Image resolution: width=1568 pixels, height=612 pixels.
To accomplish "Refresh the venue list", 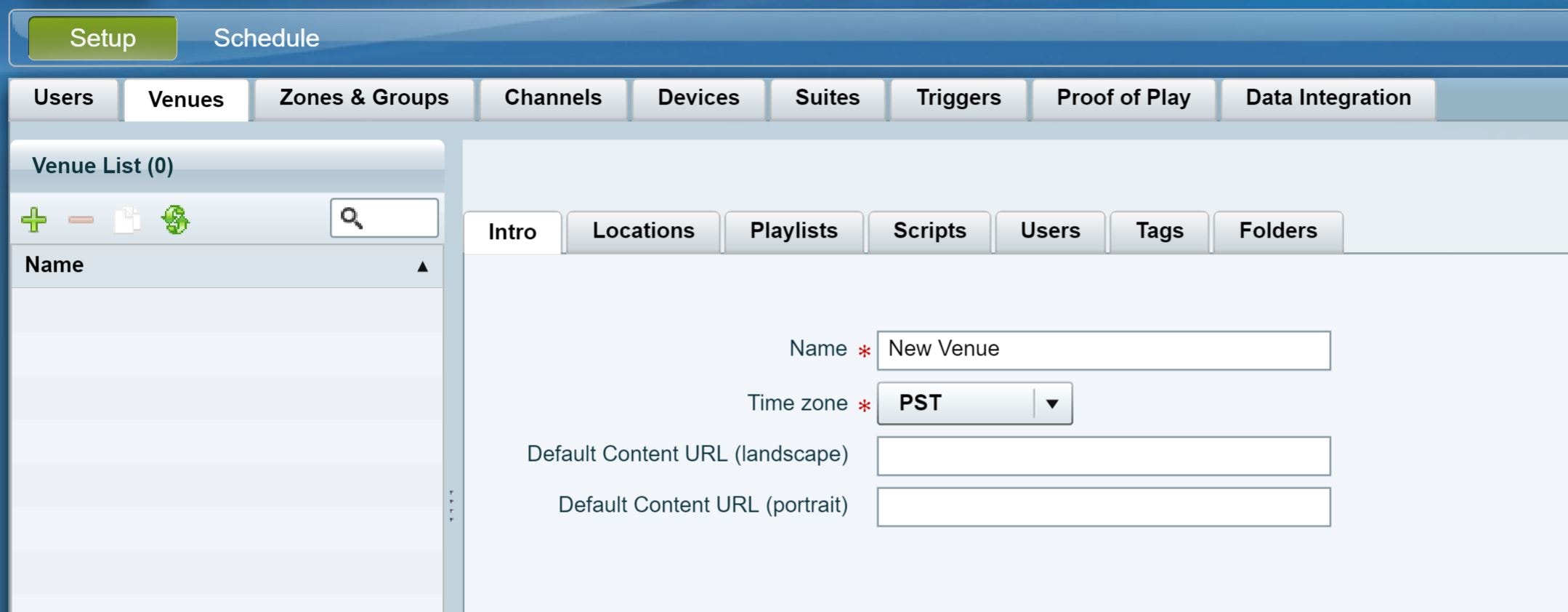I will (x=177, y=219).
